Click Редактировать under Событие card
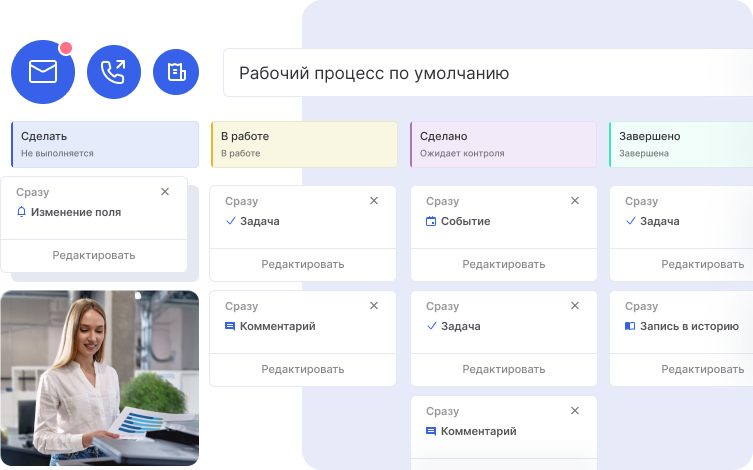This screenshot has height=470, width=753. [x=504, y=264]
